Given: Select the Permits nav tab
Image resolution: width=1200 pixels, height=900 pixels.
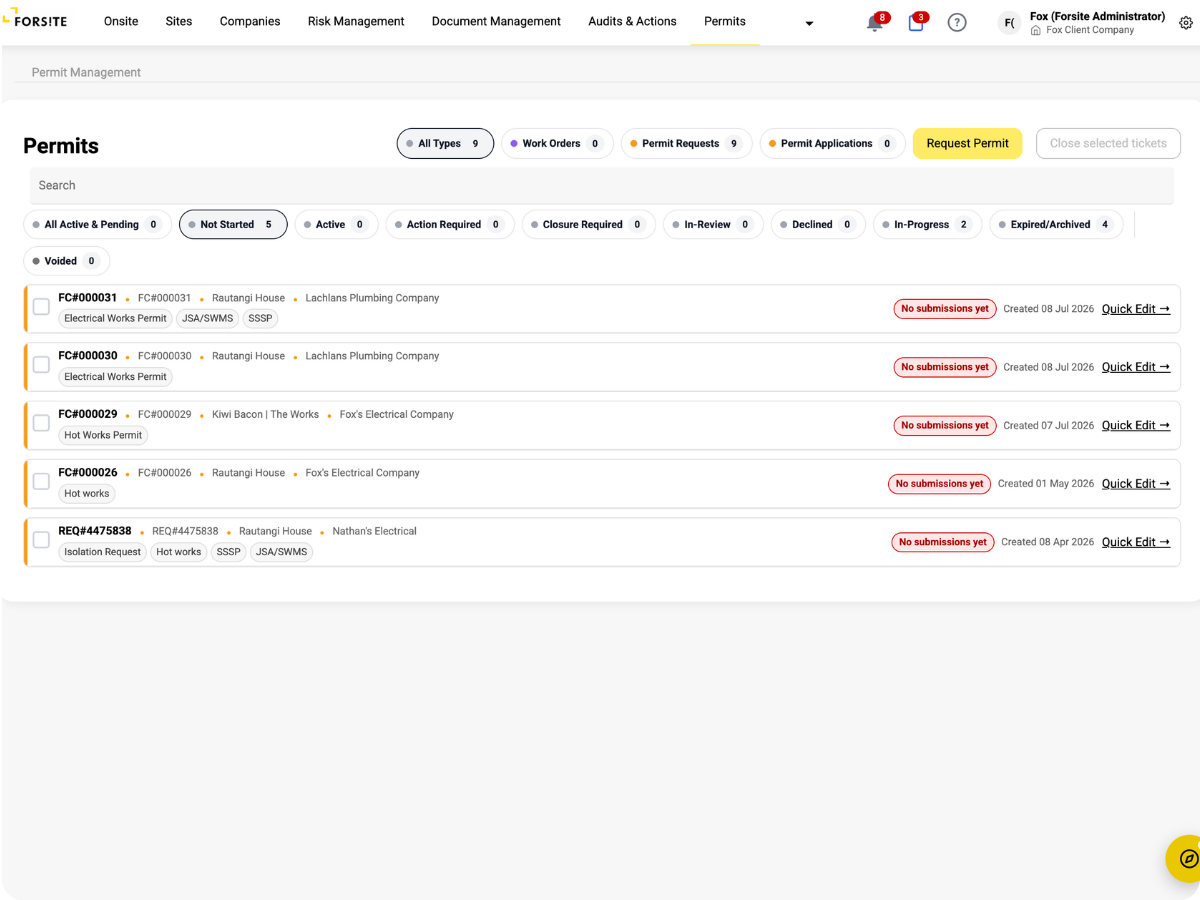Looking at the screenshot, I should [x=725, y=21].
